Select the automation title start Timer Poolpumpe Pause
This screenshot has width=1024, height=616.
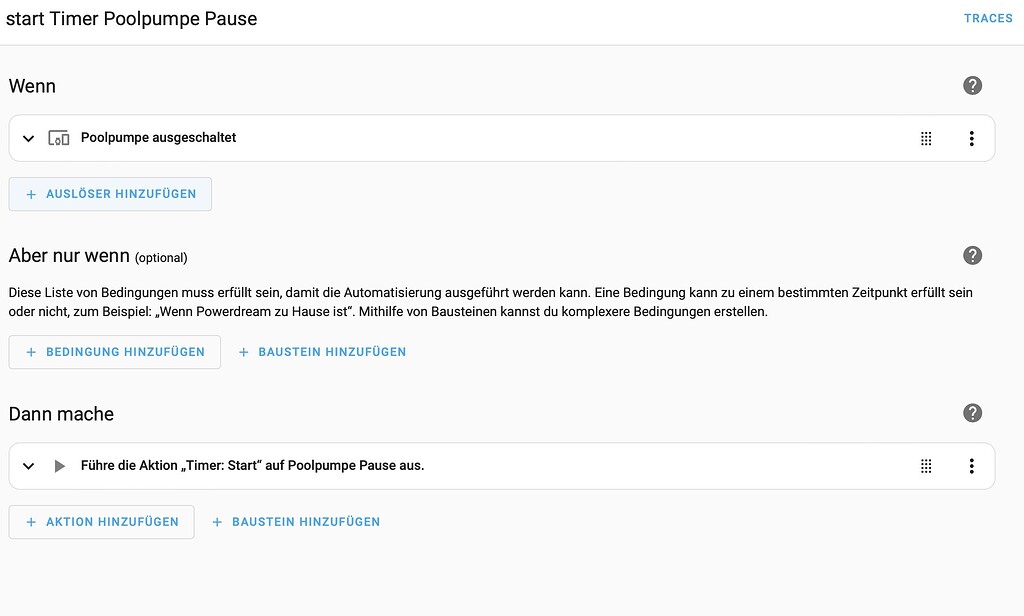point(131,18)
